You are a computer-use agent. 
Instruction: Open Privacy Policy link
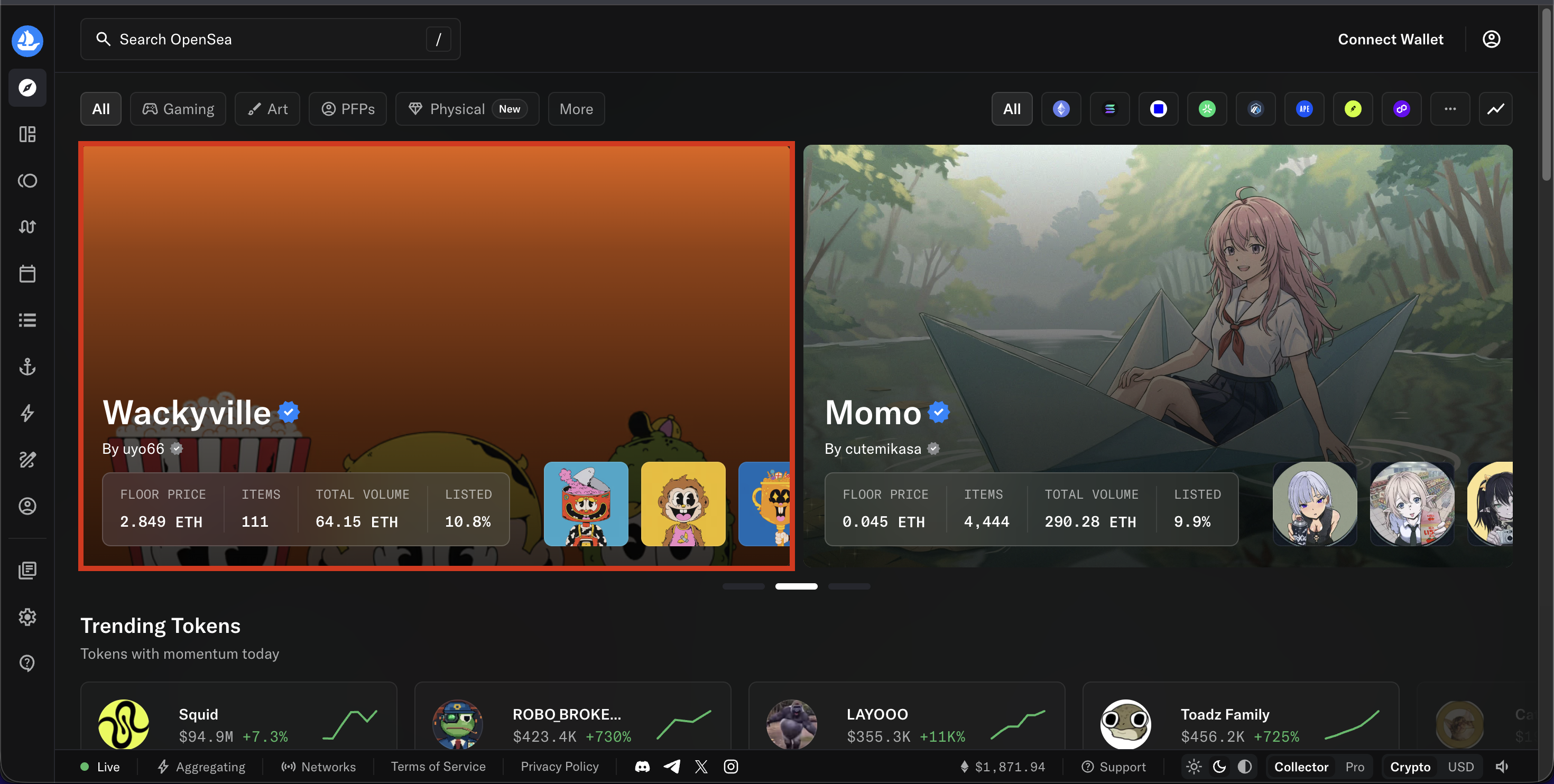559,767
